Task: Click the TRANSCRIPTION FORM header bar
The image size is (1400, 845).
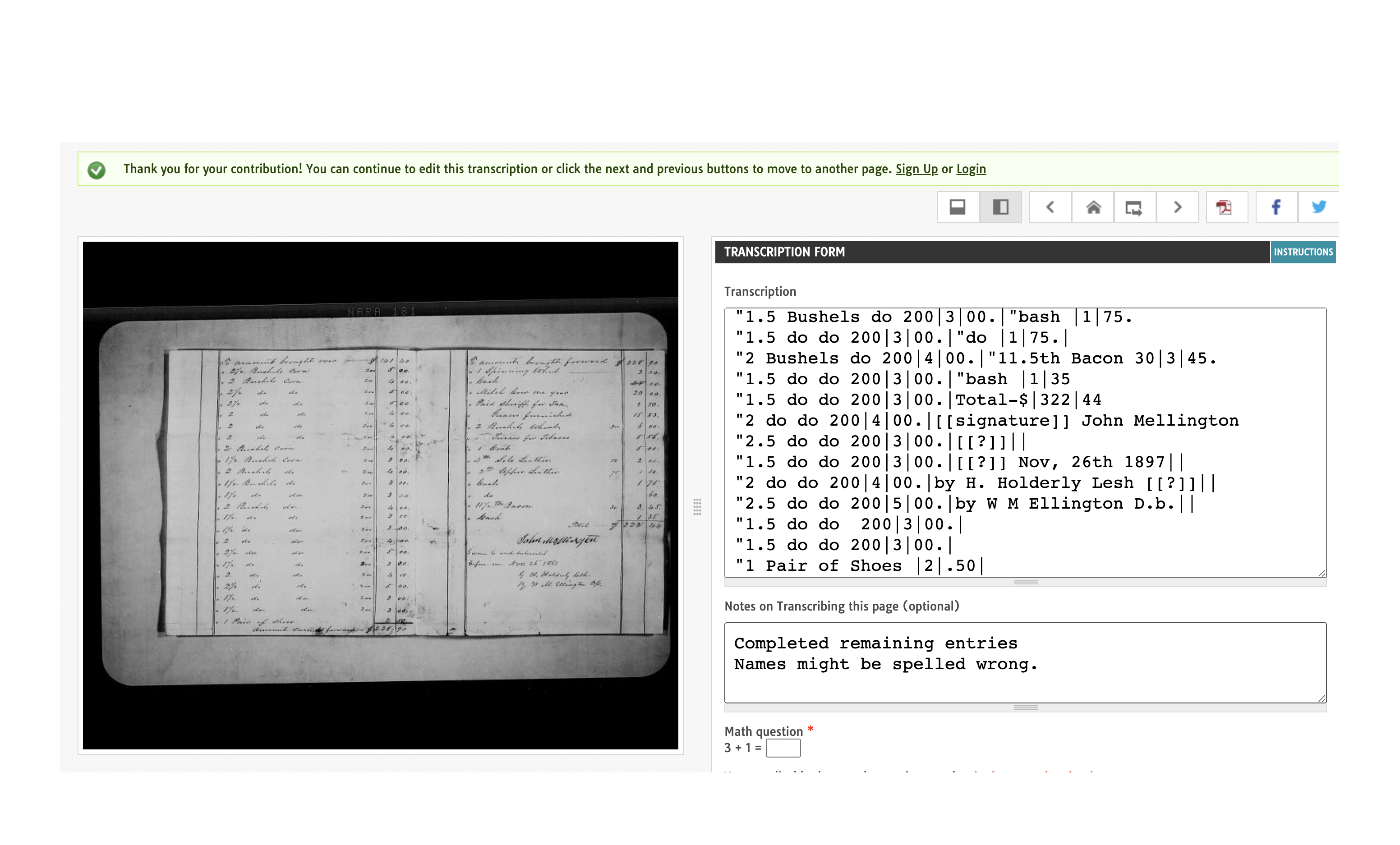Action: (x=785, y=252)
